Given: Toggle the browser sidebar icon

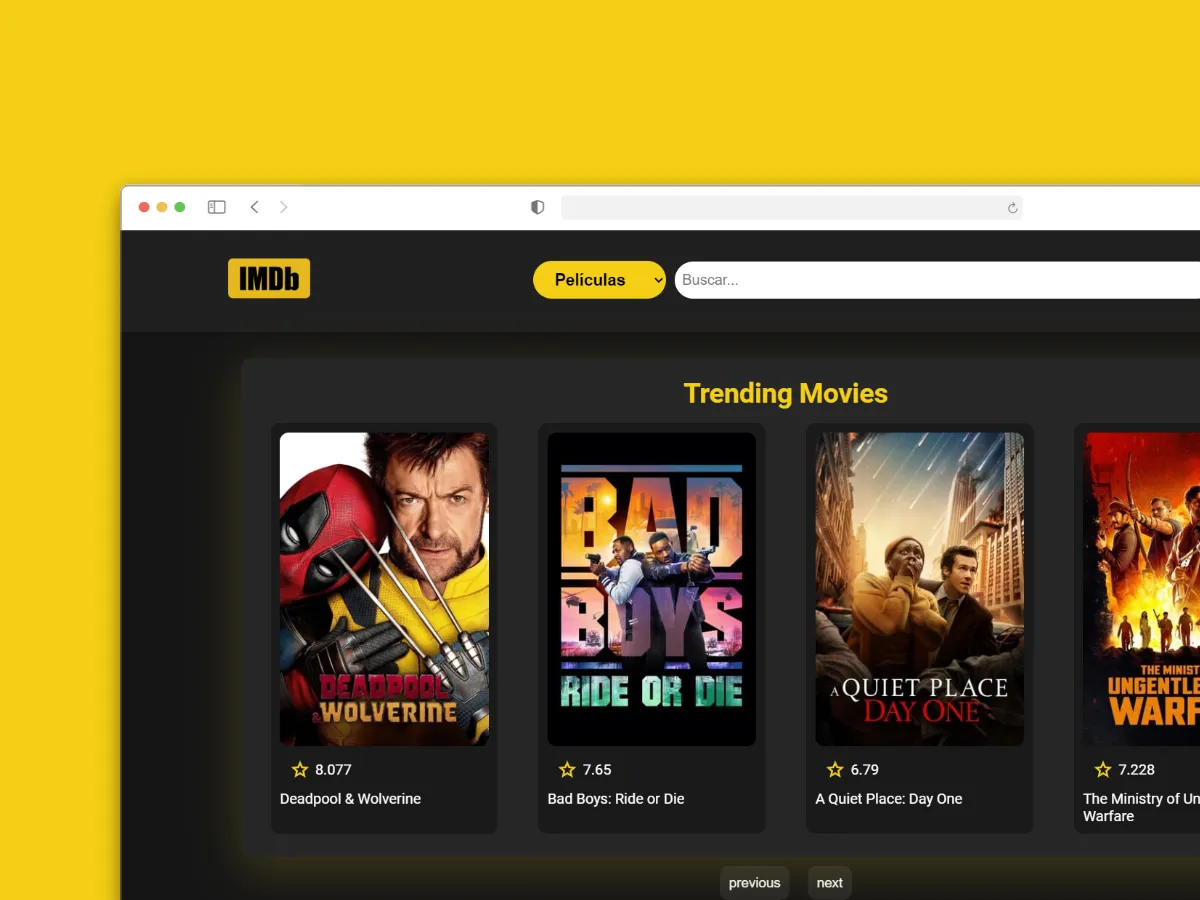Looking at the screenshot, I should 217,207.
